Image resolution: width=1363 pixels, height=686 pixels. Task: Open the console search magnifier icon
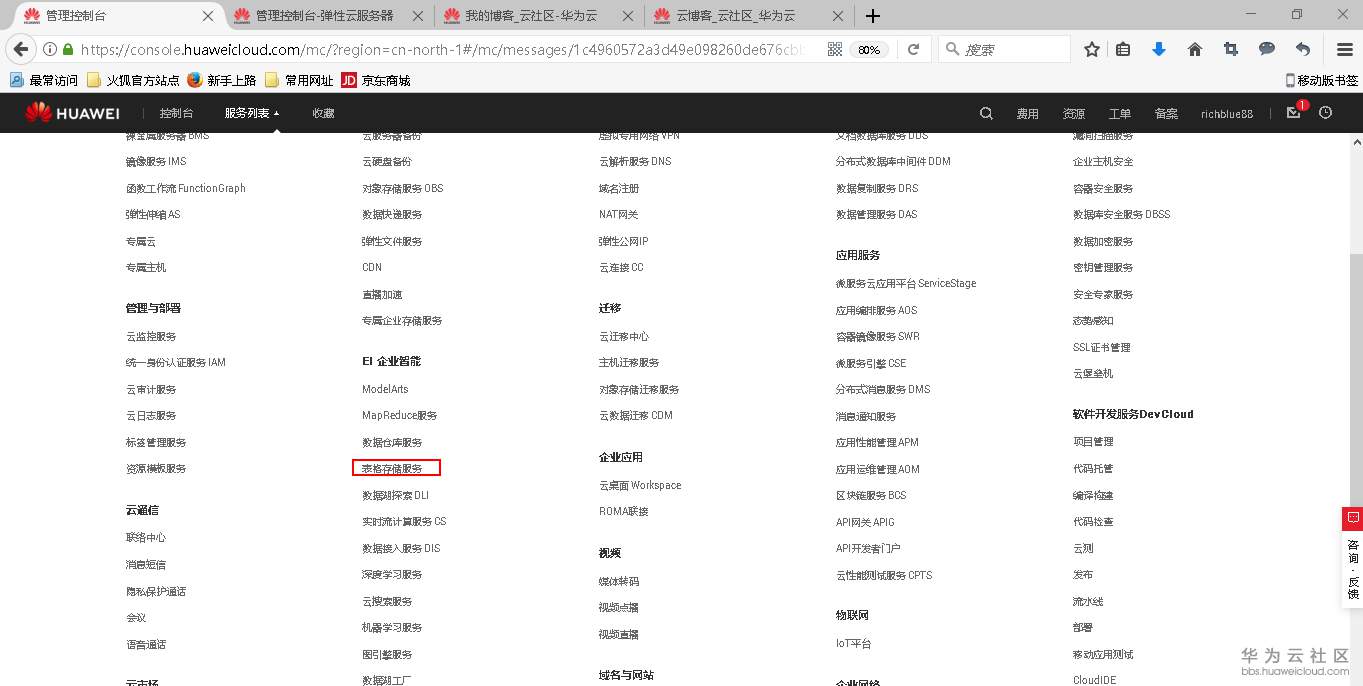click(986, 113)
